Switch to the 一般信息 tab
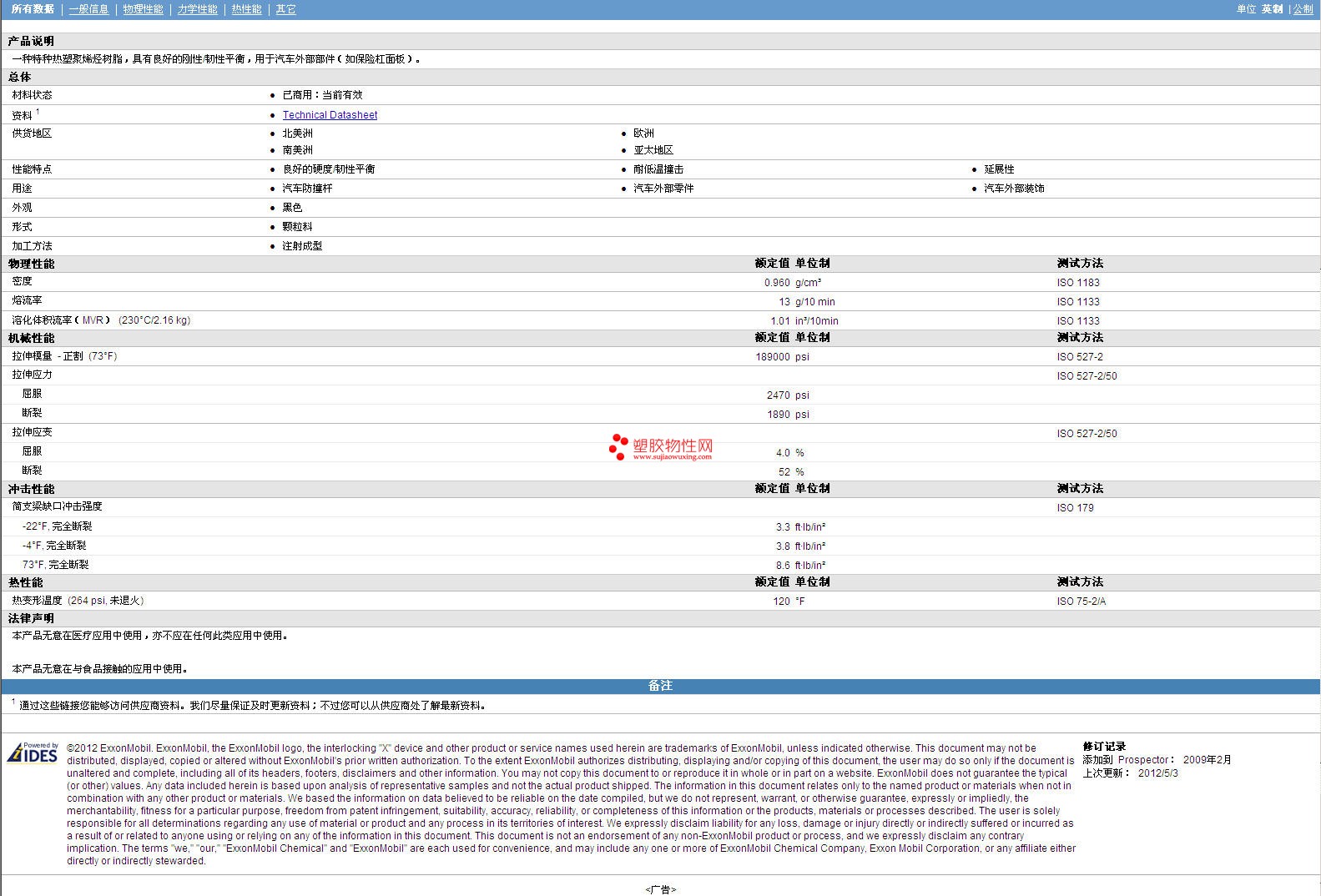Screen dimensions: 1321x896 [x=88, y=9]
